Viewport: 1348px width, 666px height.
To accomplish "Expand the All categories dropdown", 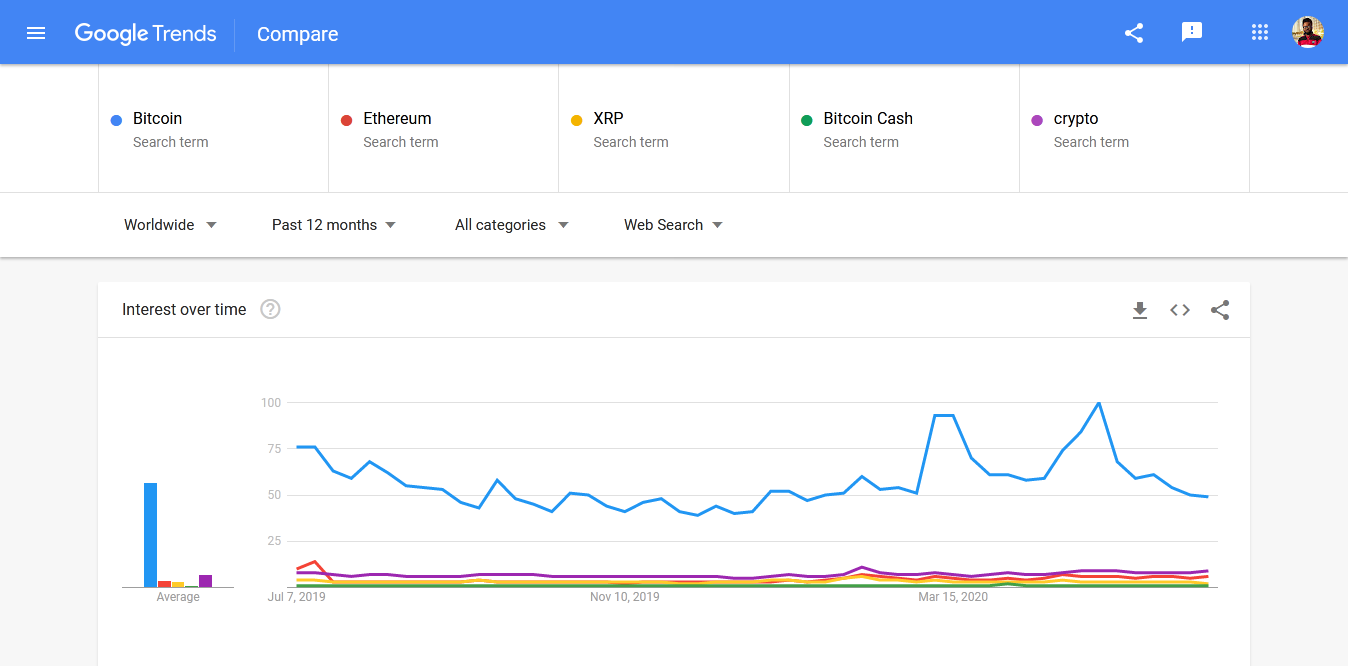I will (x=511, y=225).
